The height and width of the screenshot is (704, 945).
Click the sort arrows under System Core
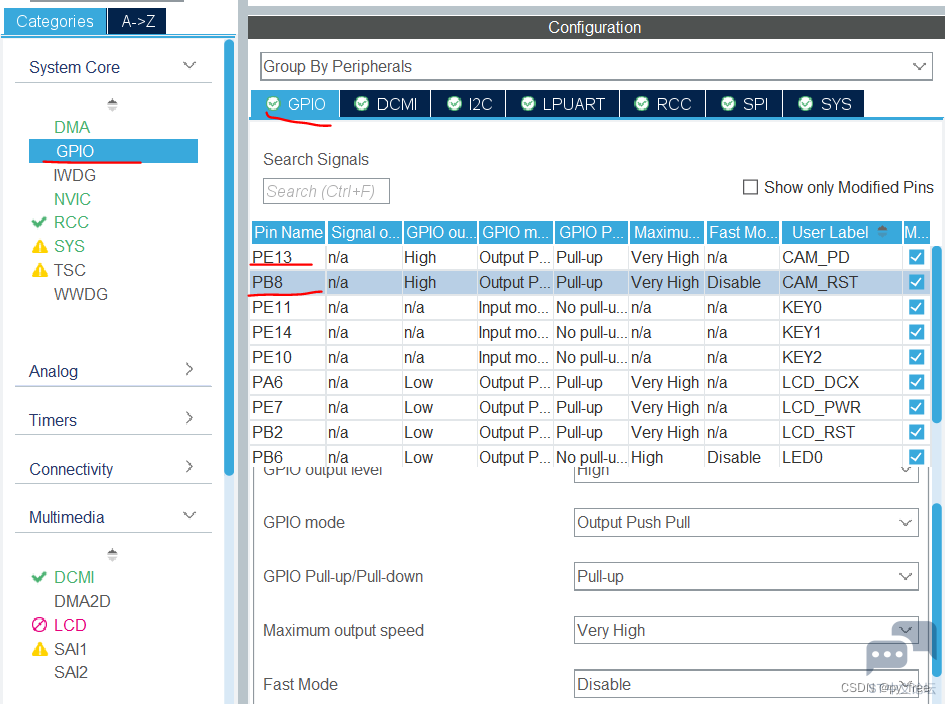112,104
